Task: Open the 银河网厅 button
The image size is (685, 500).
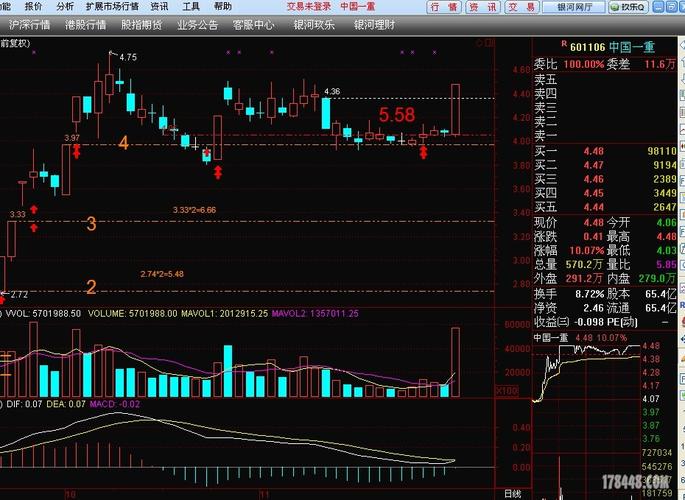Action: 574,7
